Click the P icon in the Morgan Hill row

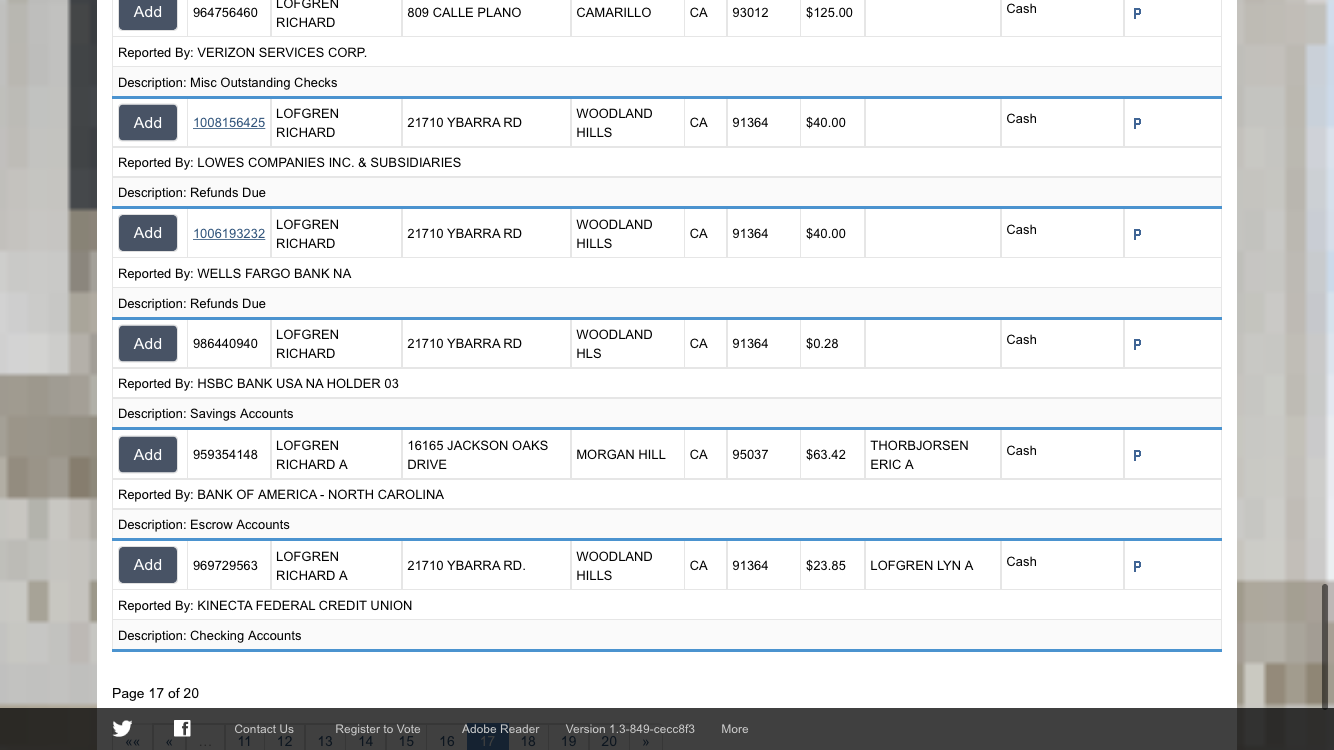(1137, 456)
